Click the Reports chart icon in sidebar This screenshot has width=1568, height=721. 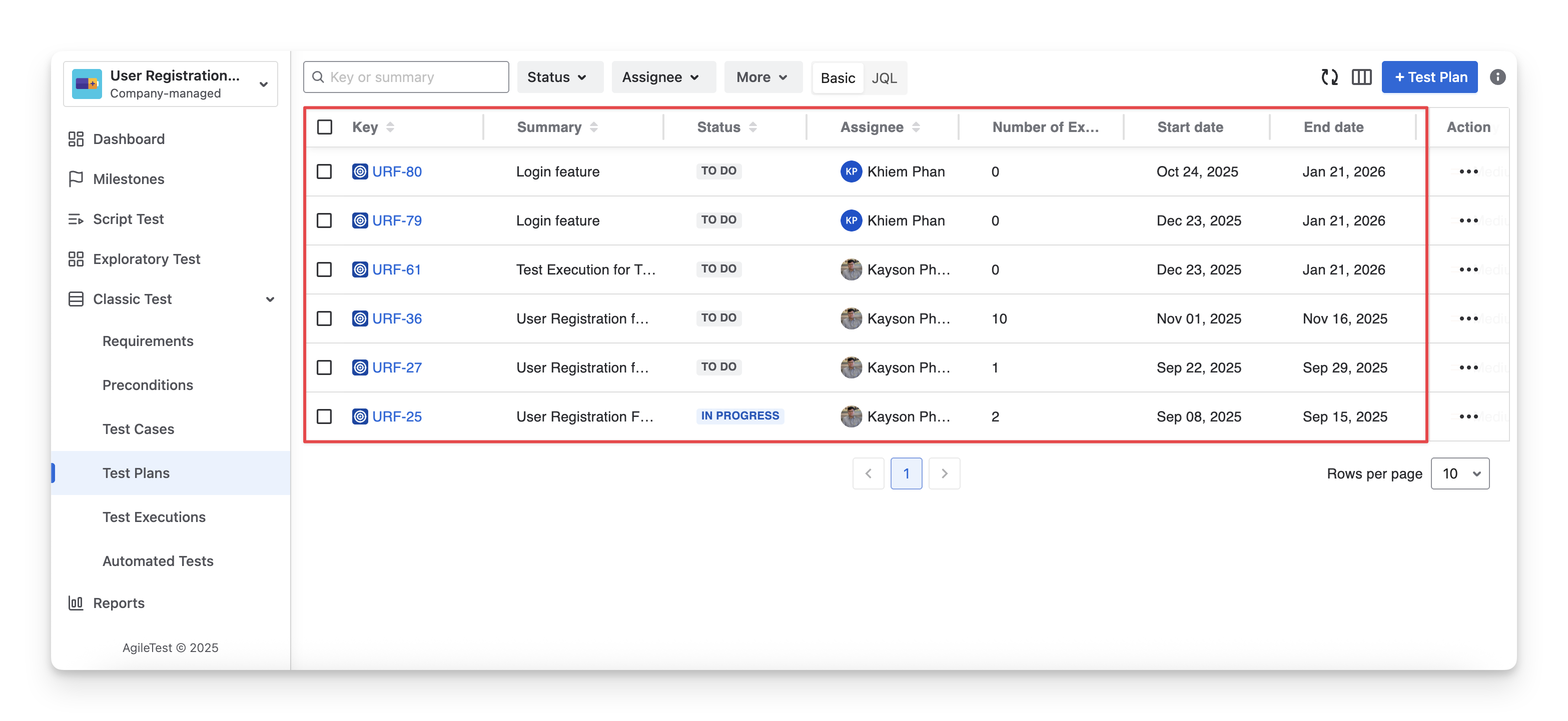pos(76,603)
